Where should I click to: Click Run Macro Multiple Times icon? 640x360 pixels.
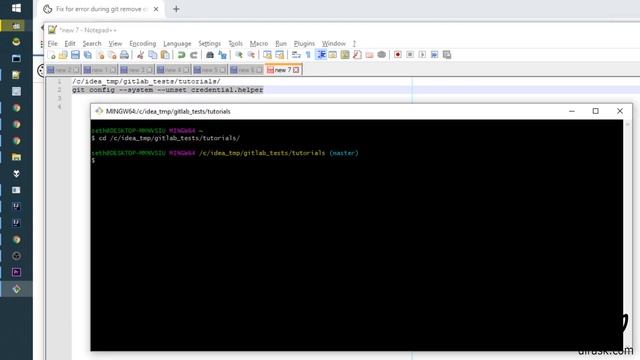[435, 55]
